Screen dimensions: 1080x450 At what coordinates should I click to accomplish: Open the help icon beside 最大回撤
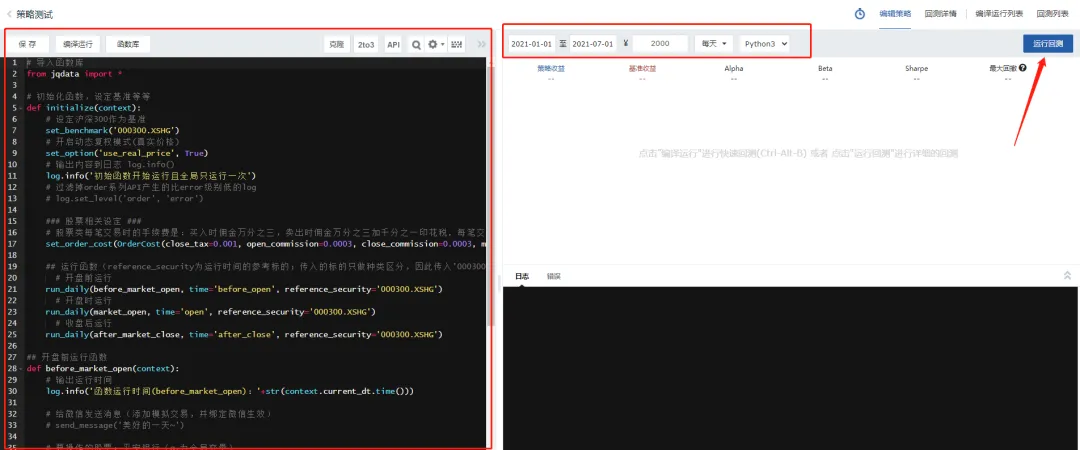[x=1023, y=68]
